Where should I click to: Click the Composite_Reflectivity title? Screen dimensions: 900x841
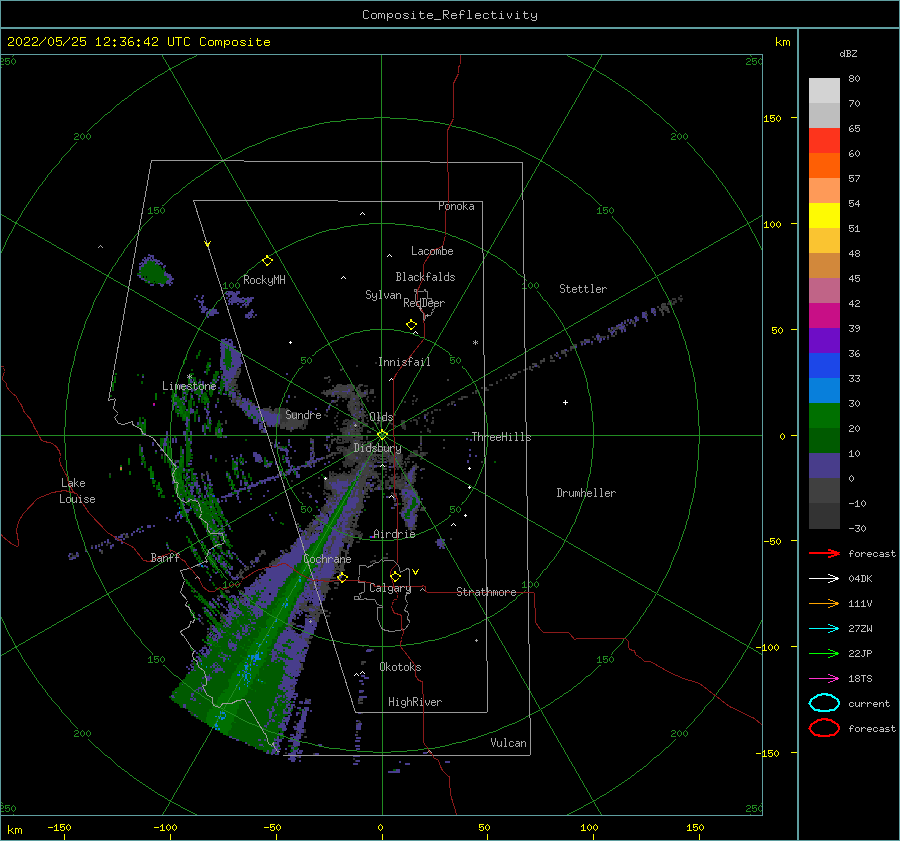(450, 15)
